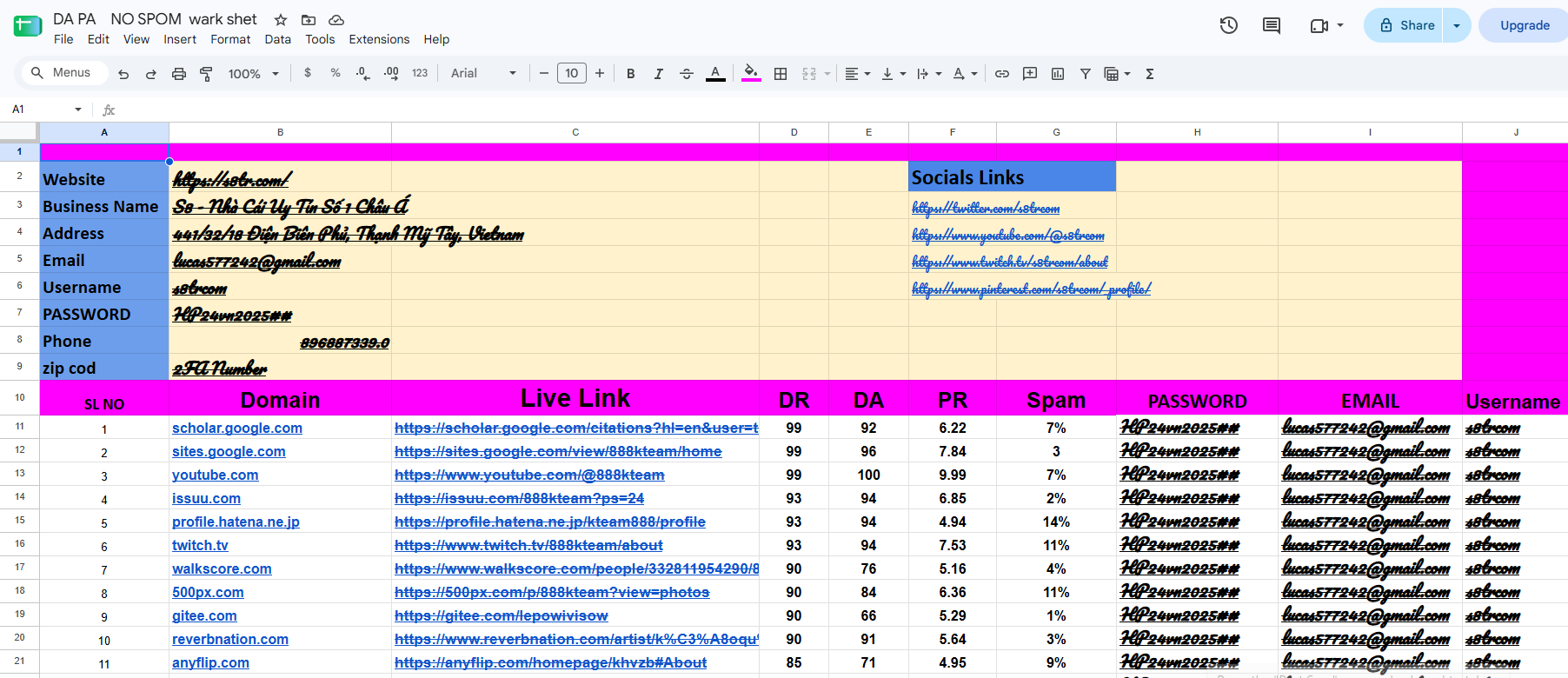
Task: Open the Edit menu
Action: coord(98,39)
